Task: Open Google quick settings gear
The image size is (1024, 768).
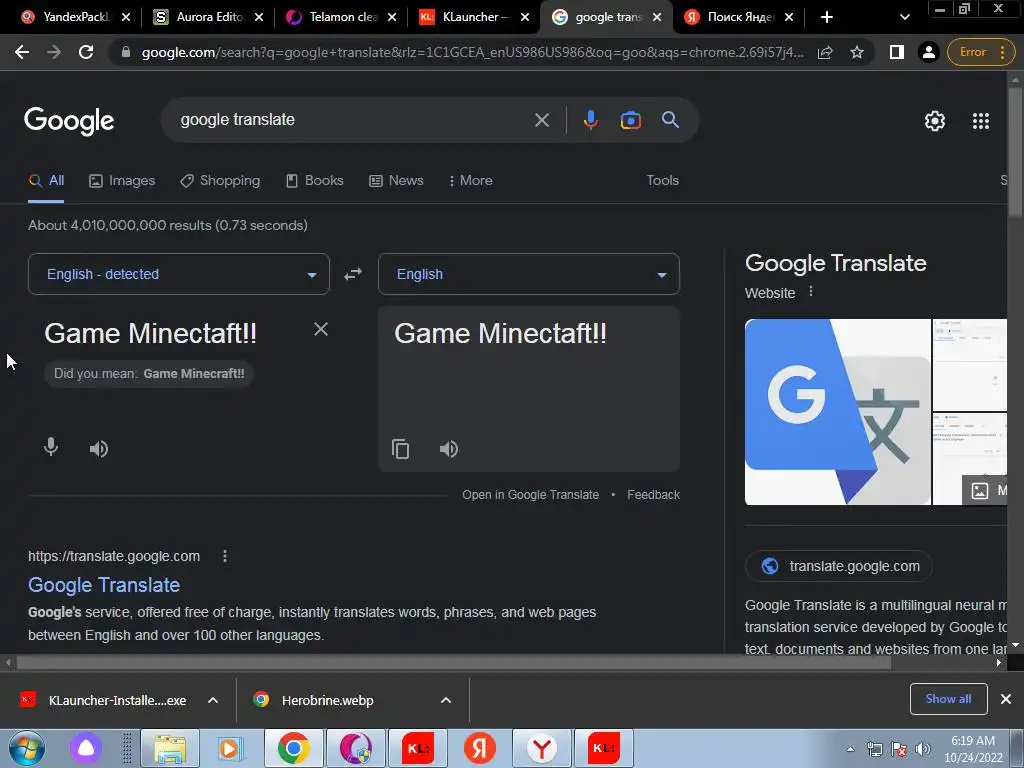Action: click(x=935, y=121)
